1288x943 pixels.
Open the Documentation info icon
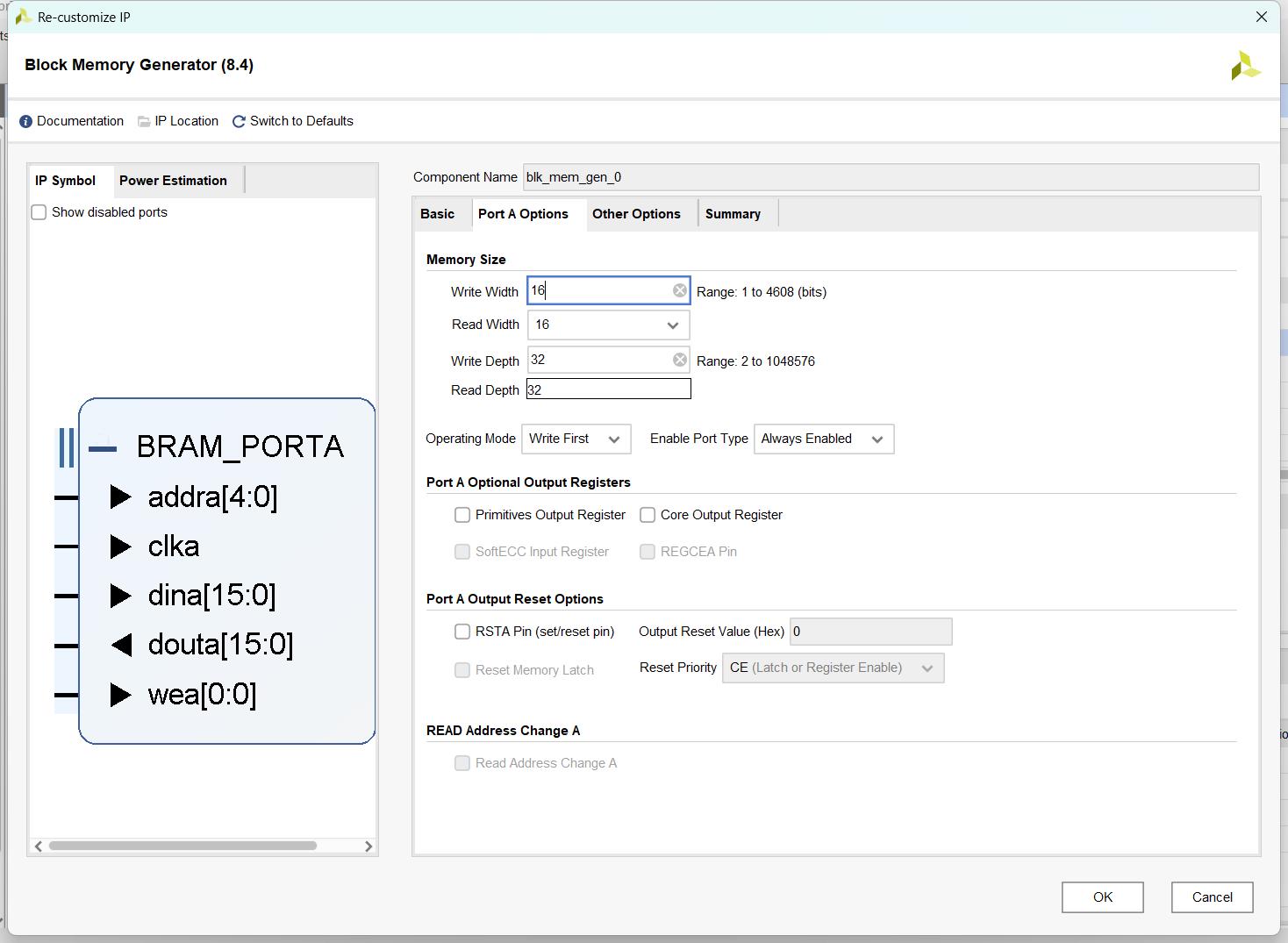pos(25,121)
